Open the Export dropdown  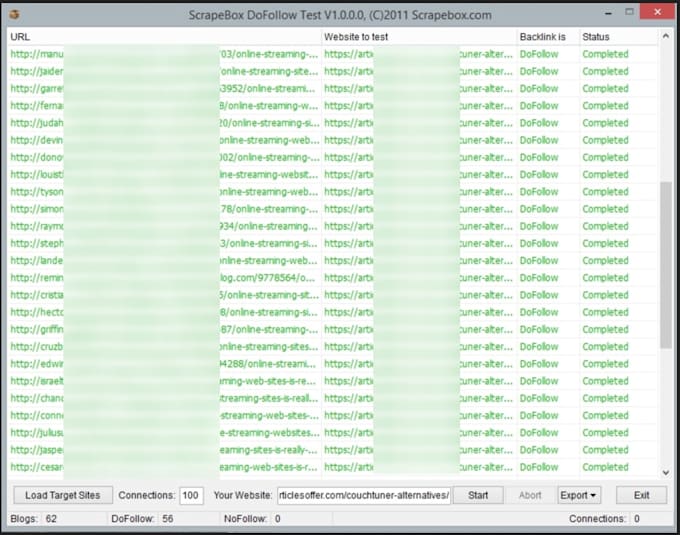click(x=579, y=495)
